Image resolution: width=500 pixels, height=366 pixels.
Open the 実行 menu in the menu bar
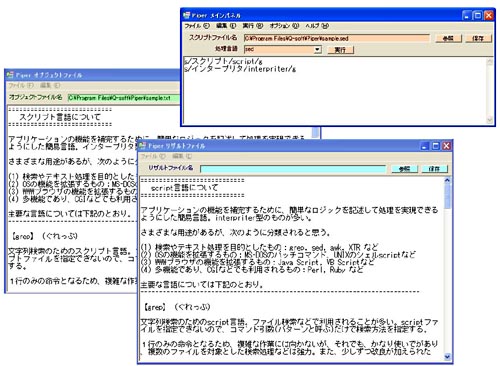[x=252, y=26]
